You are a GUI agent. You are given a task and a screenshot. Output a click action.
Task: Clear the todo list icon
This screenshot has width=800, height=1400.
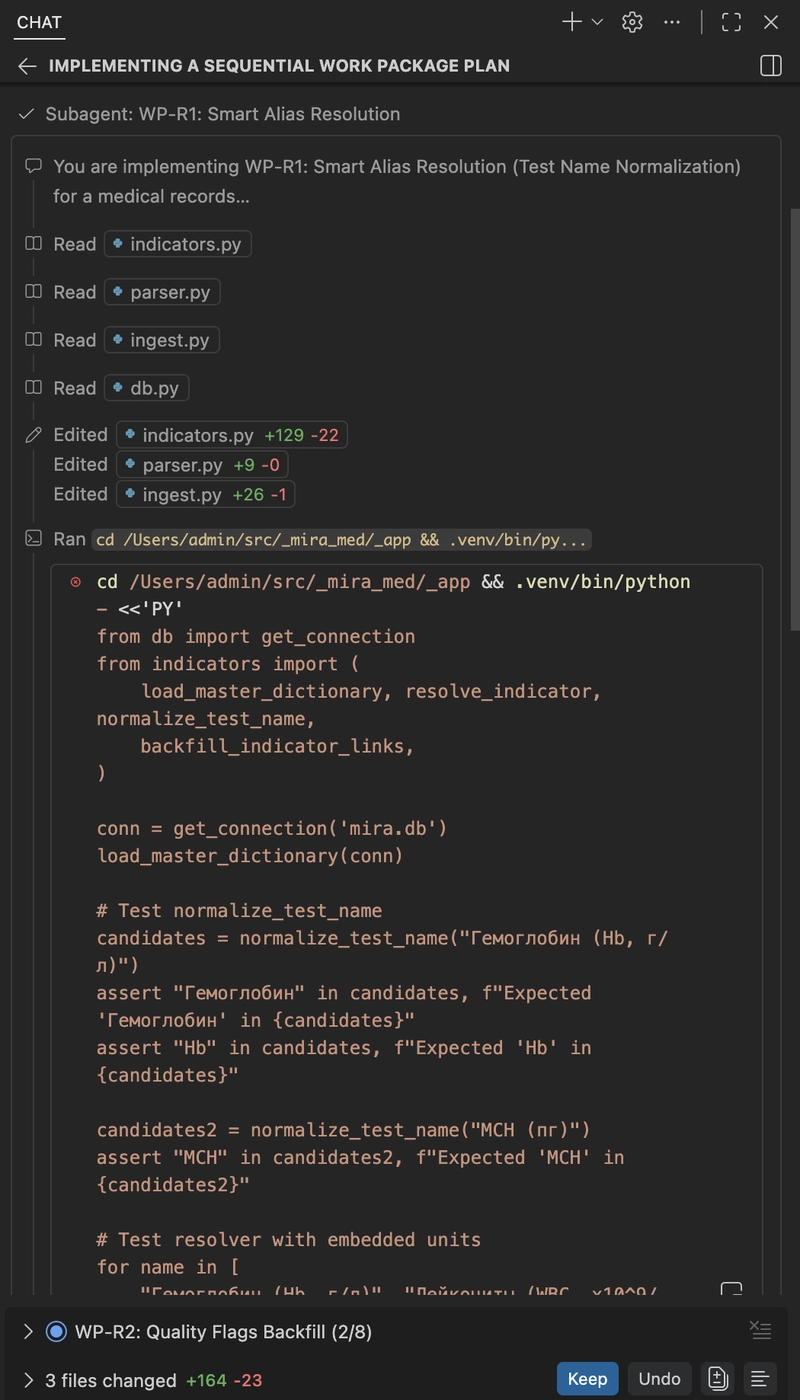point(760,1330)
